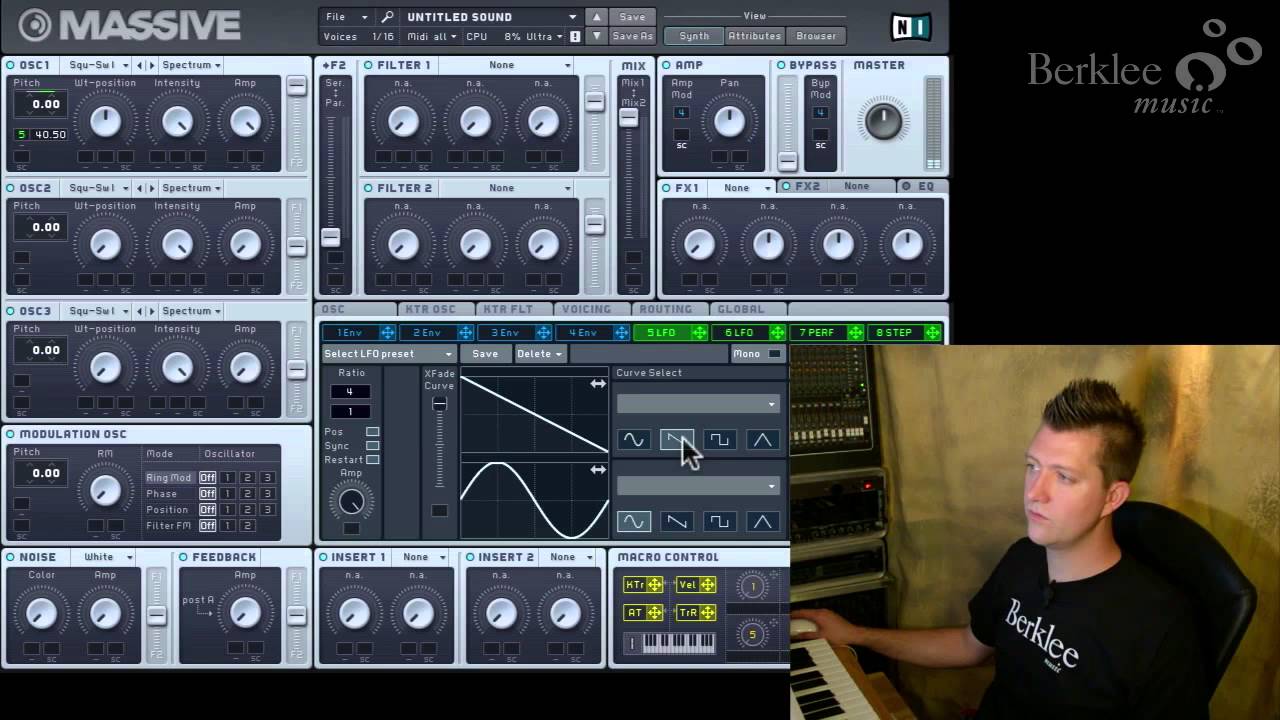Check the LFO Sync box
1280x720 pixels.
372,446
